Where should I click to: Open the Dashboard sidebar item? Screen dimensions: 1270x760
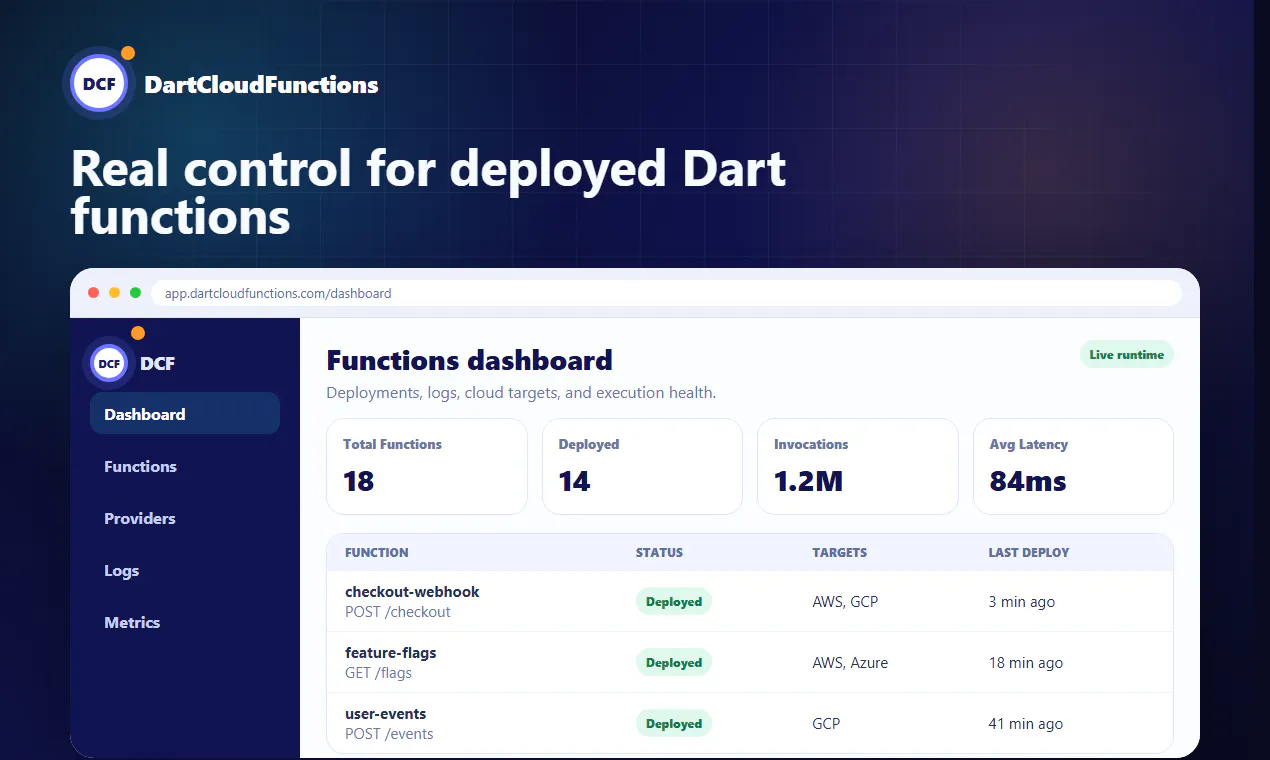[x=185, y=414]
